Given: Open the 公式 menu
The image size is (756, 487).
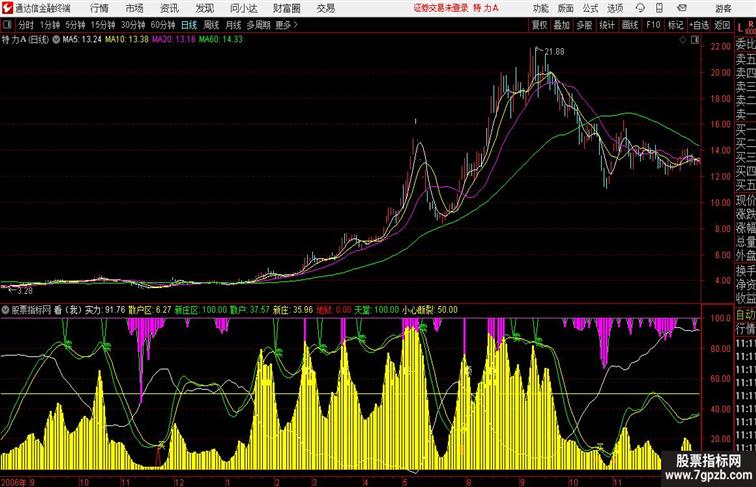Looking at the screenshot, I should point(590,8).
